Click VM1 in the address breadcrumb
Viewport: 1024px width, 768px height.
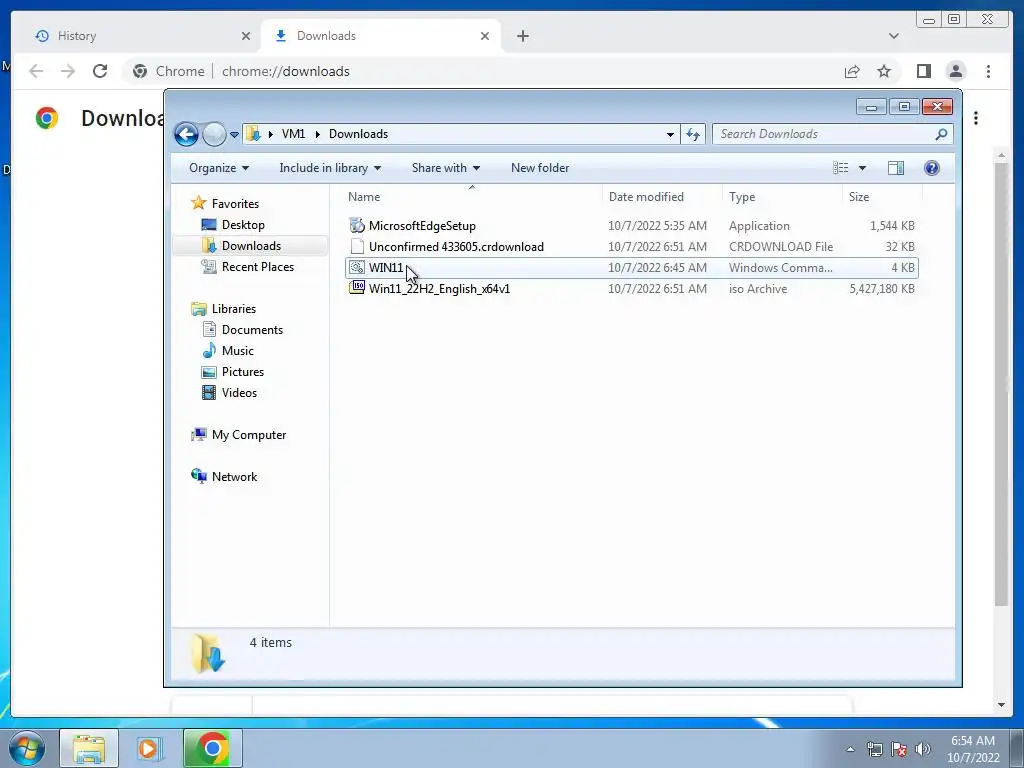293,134
